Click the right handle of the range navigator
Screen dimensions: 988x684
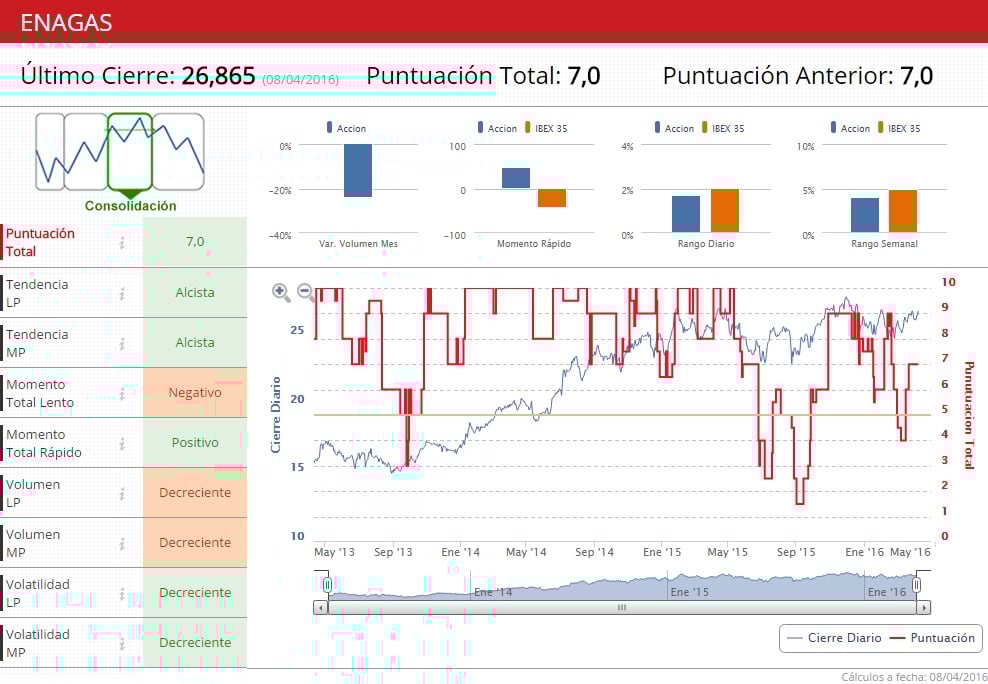[x=917, y=585]
